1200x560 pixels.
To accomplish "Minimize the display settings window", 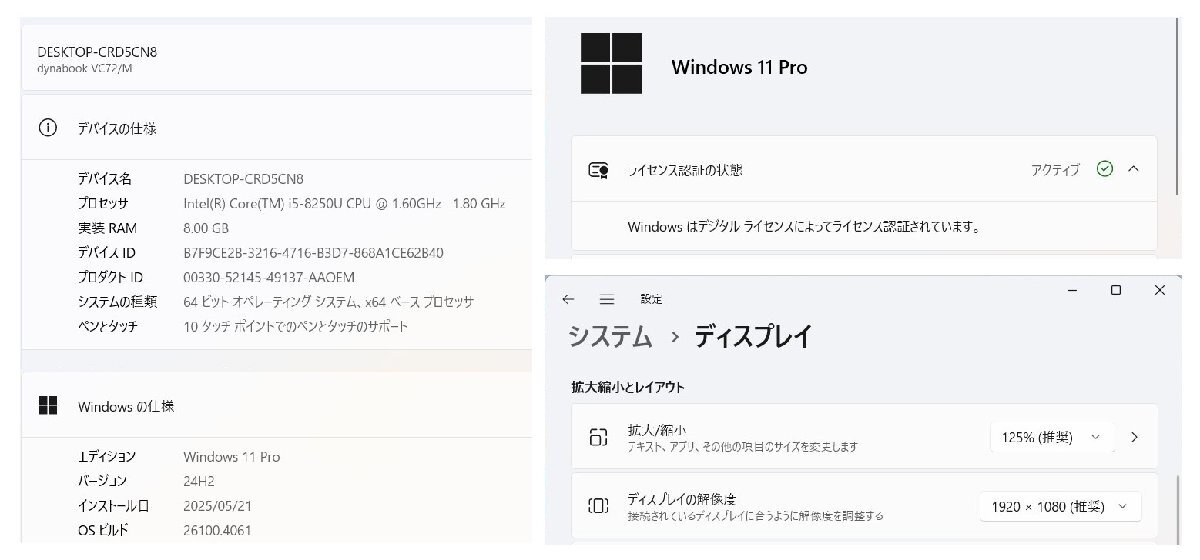I will (x=1072, y=290).
